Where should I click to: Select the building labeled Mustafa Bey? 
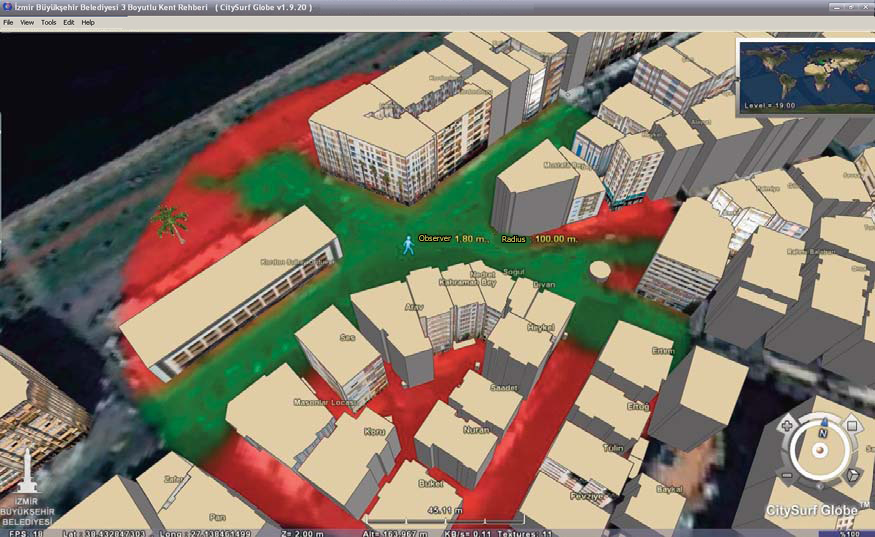pos(566,165)
